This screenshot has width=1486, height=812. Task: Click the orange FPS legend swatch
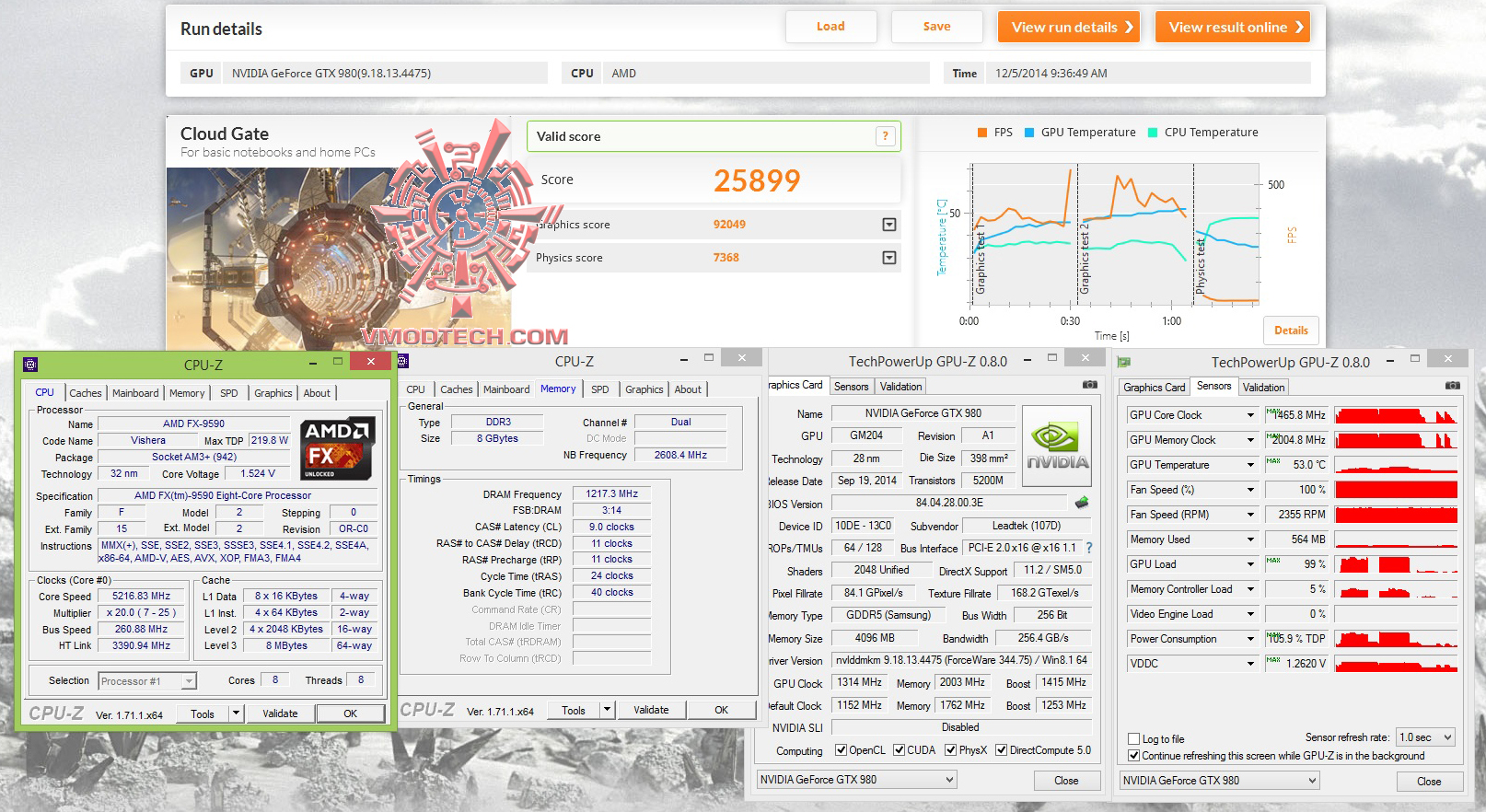click(982, 133)
